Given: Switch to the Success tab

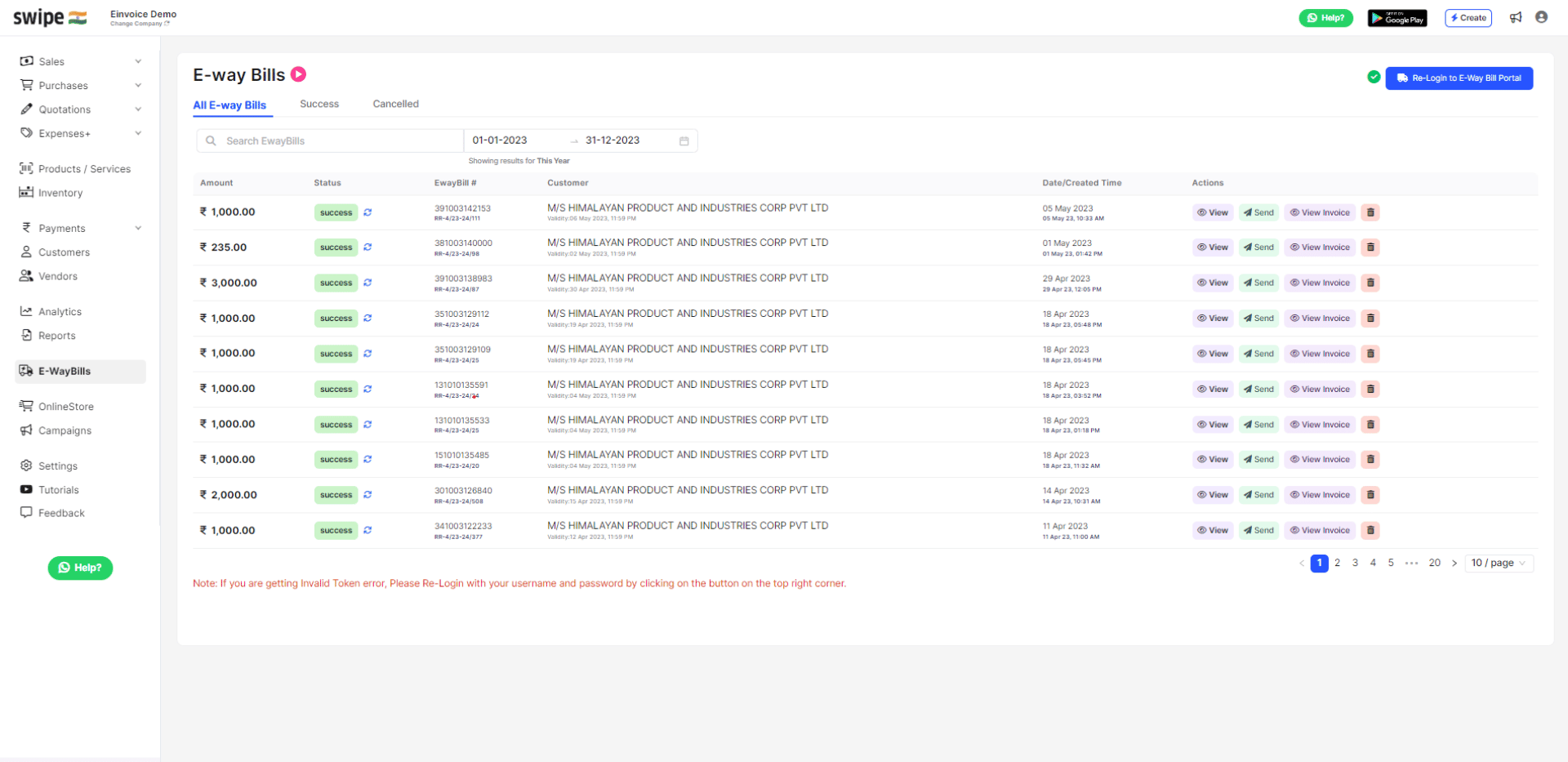Looking at the screenshot, I should coord(319,104).
